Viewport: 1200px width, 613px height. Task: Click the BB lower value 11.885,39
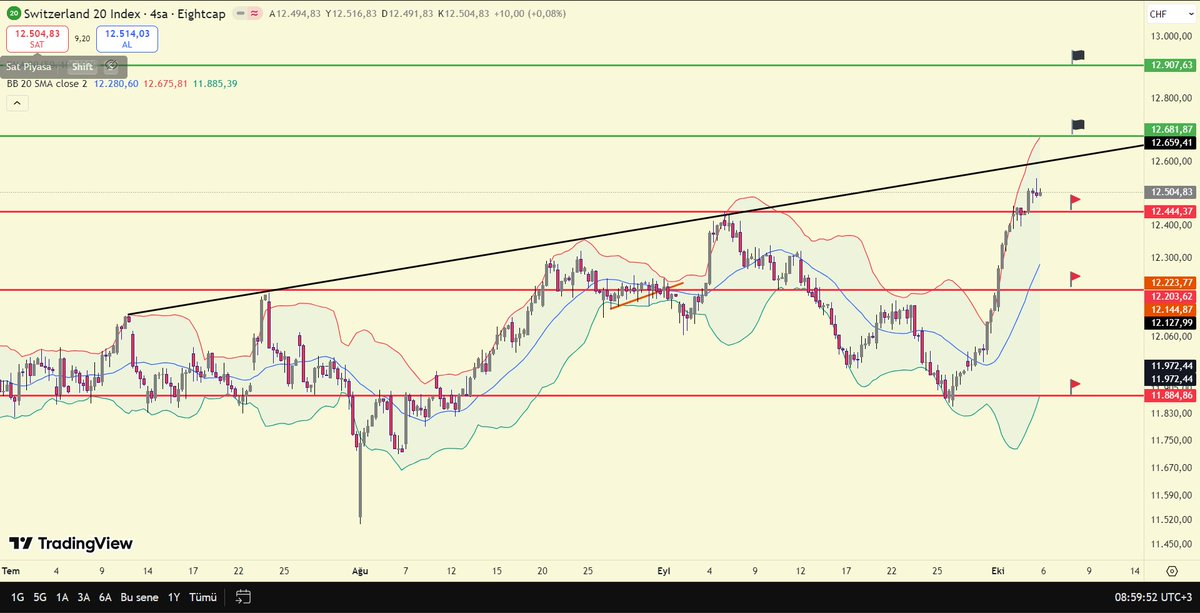click(215, 85)
